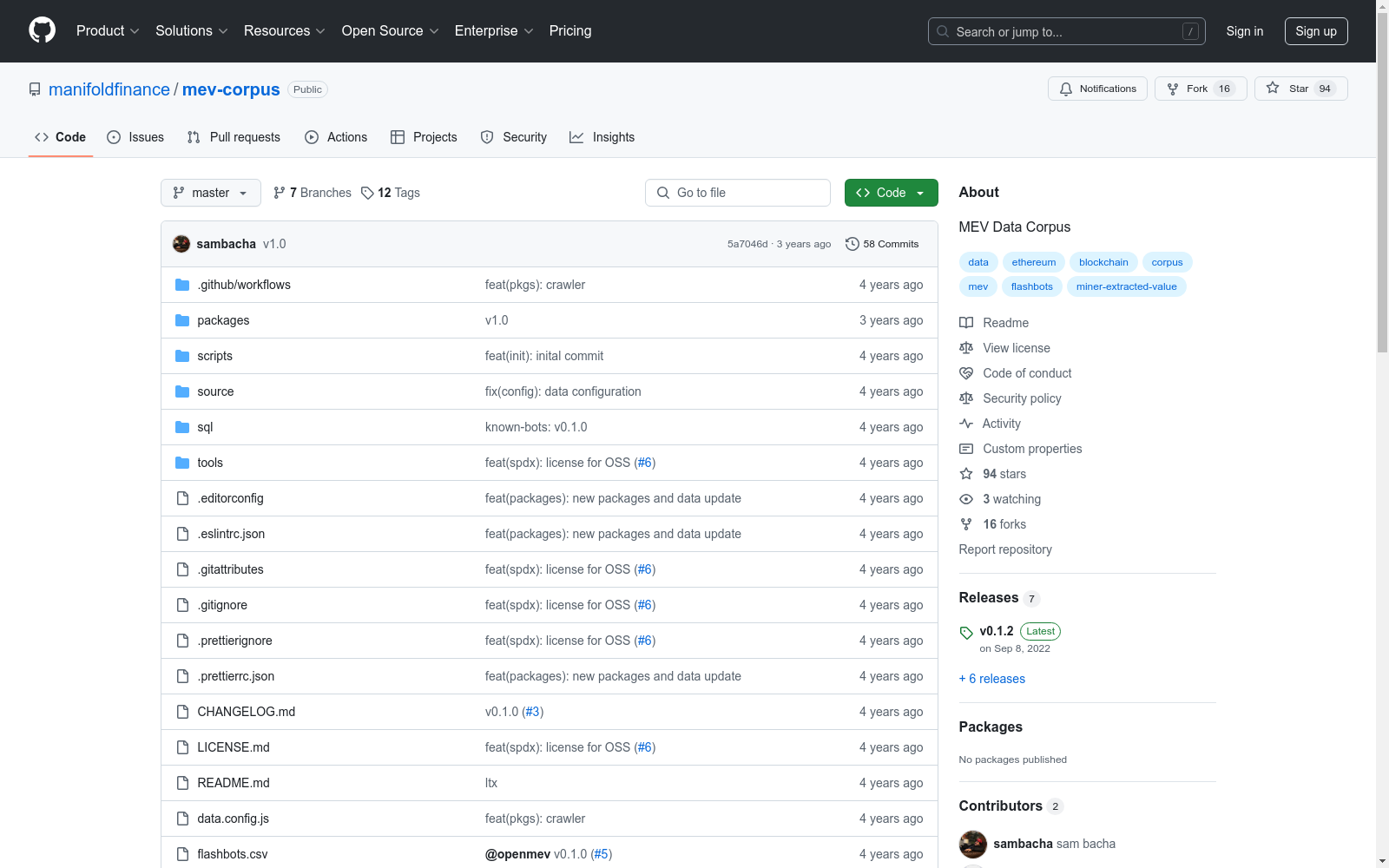Click the repository icon before manifoldfinance

click(x=35, y=89)
